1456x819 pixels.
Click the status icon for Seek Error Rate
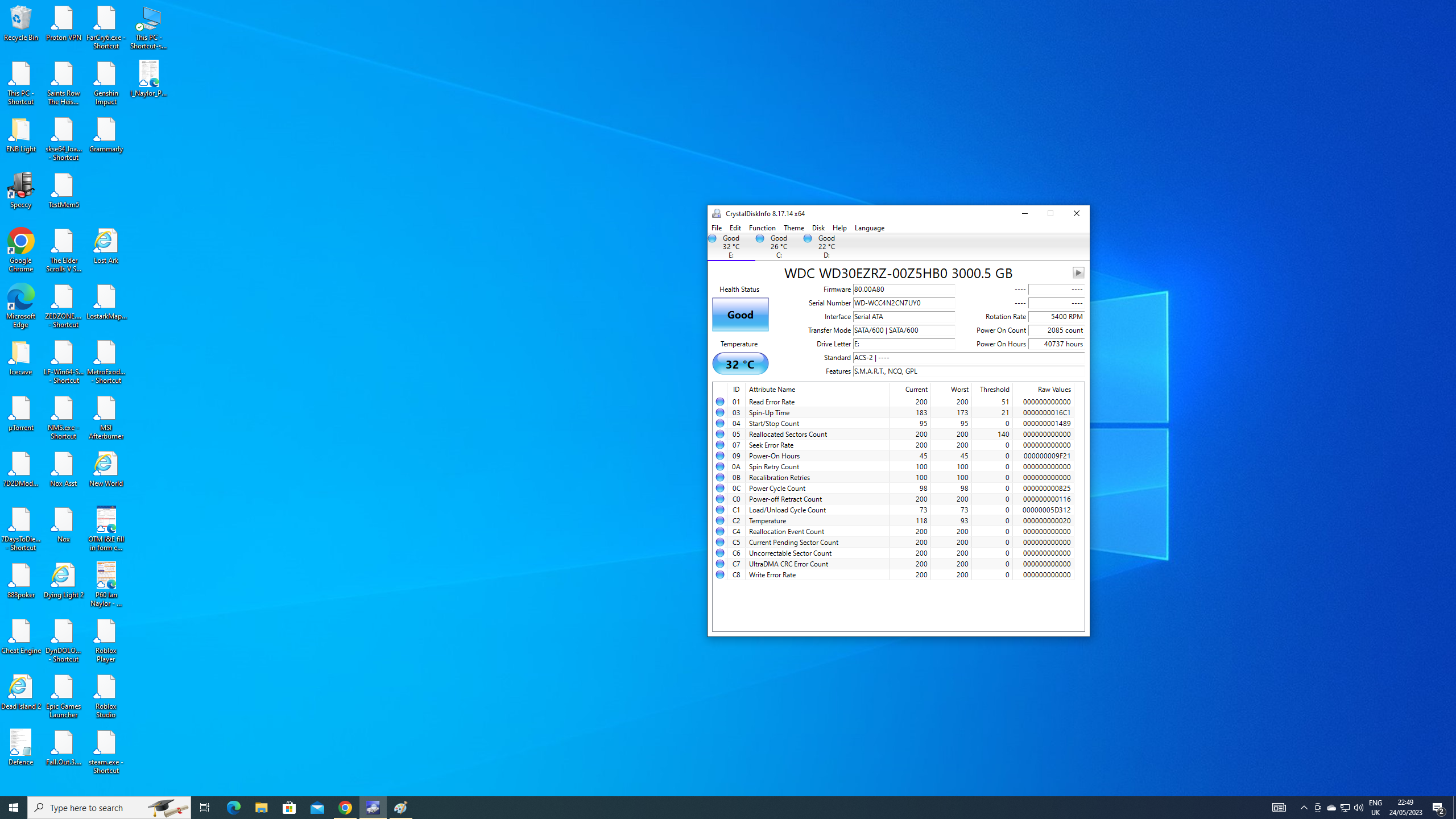720,445
